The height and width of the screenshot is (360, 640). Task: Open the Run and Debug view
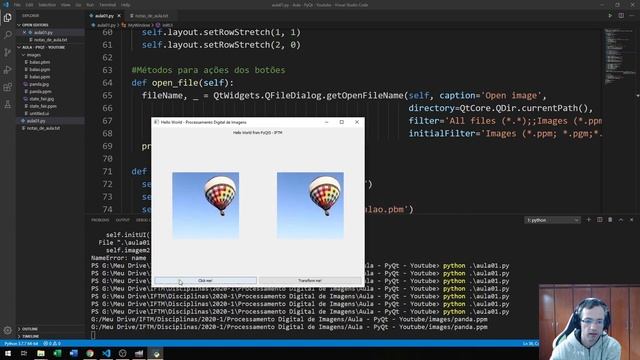[x=8, y=70]
